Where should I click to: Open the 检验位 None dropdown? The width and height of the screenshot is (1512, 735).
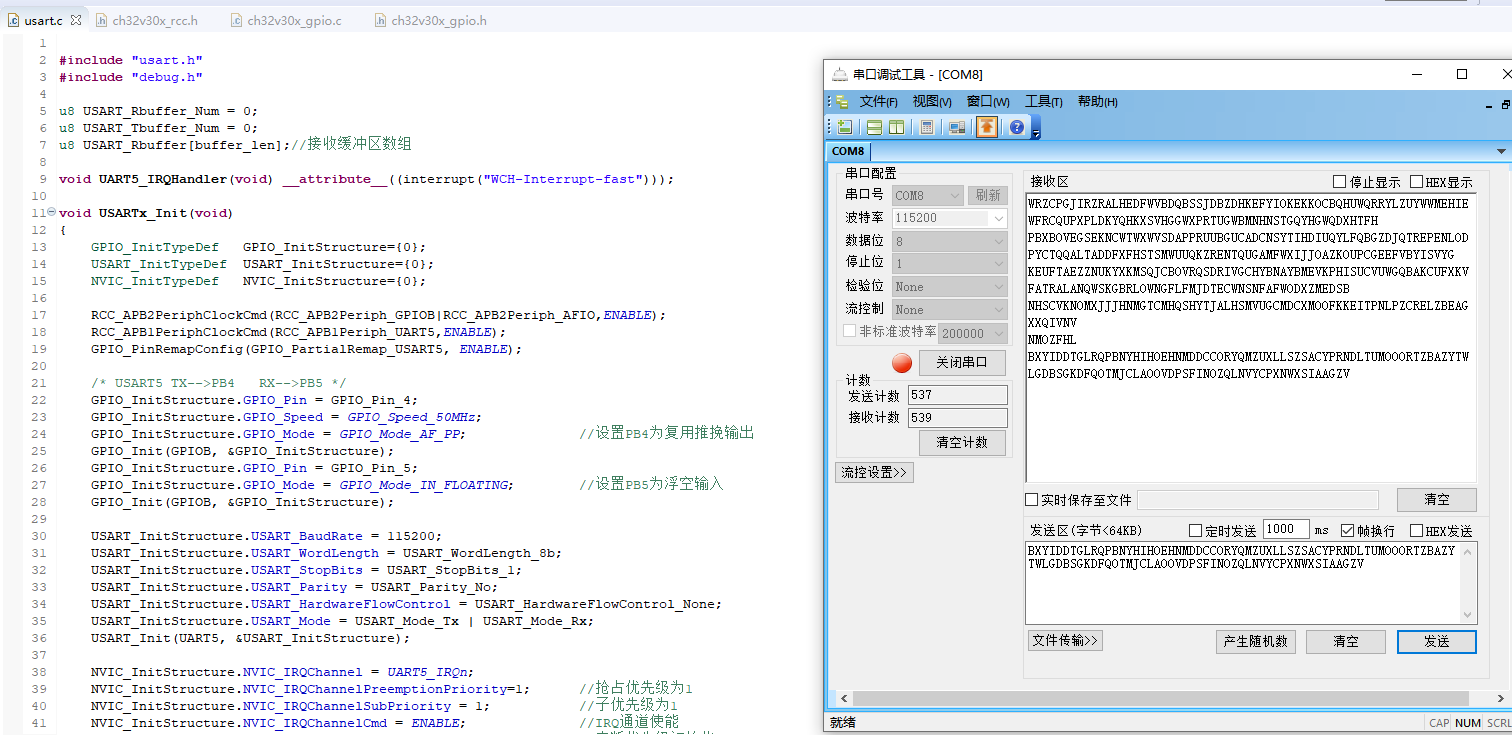click(x=949, y=287)
